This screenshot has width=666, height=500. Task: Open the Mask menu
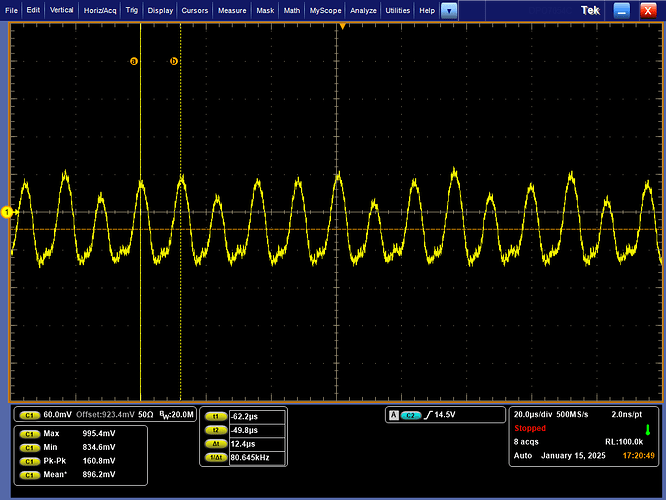coord(265,10)
